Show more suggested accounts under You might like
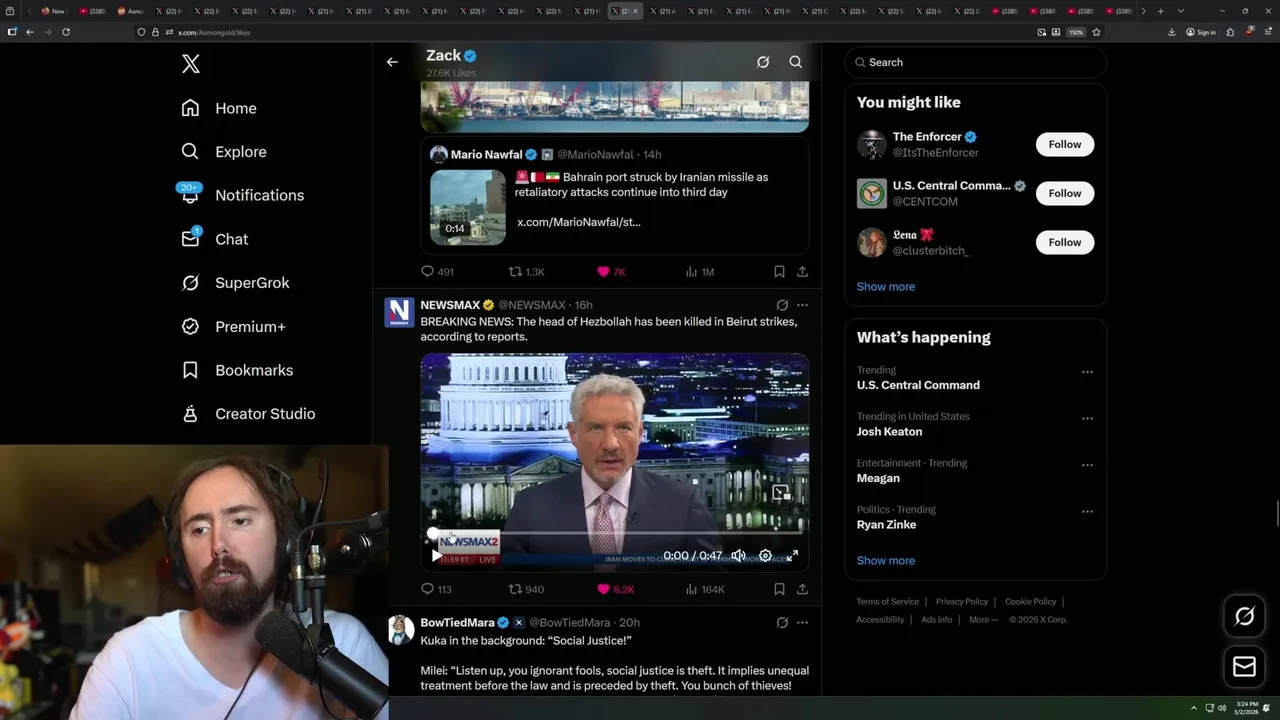The width and height of the screenshot is (1280, 720). (x=886, y=287)
